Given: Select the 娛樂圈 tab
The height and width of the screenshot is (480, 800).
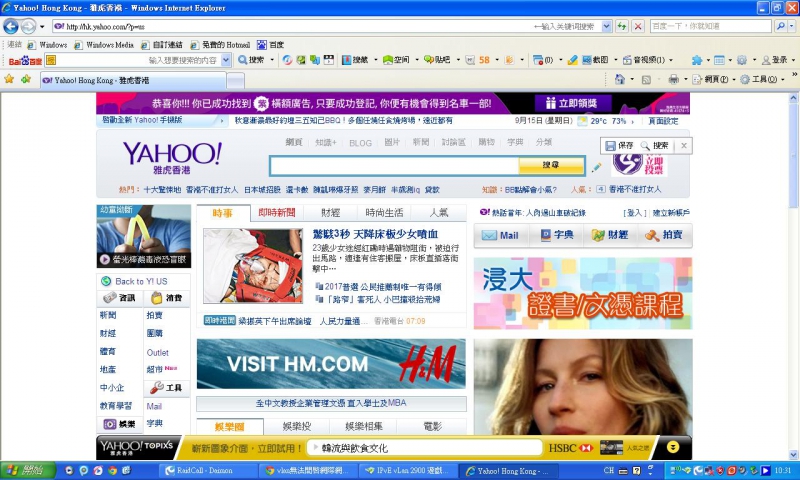Looking at the screenshot, I should point(230,426).
